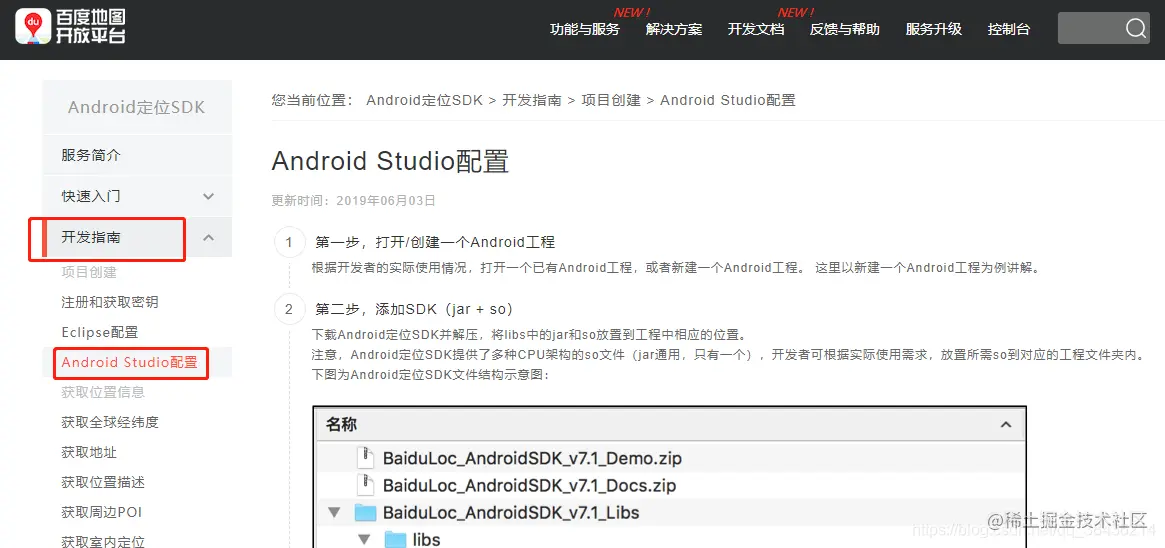Open the 功能与服务 menu
Screen dimensions: 1165x548
click(585, 30)
